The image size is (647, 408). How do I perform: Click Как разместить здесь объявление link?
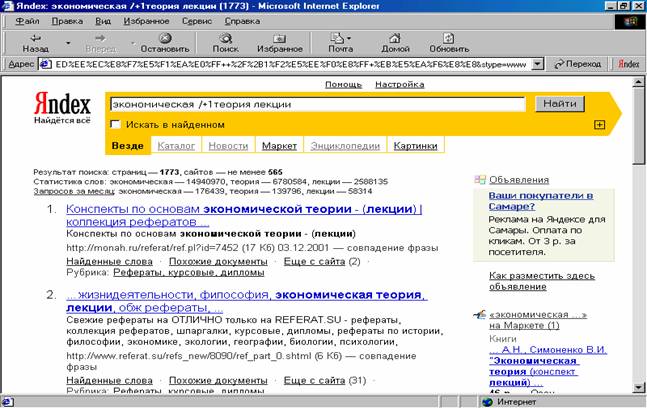(542, 281)
